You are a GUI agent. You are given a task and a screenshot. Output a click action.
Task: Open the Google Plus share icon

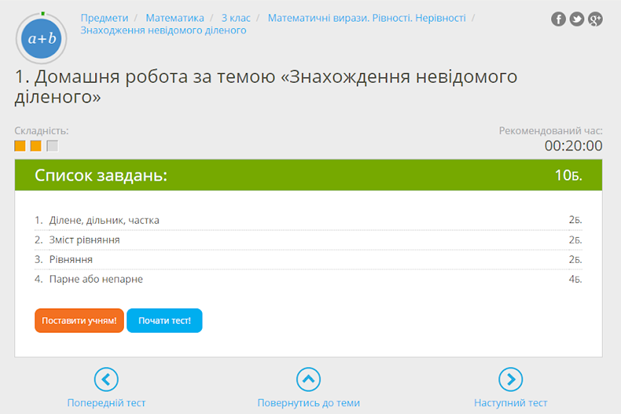(595, 19)
